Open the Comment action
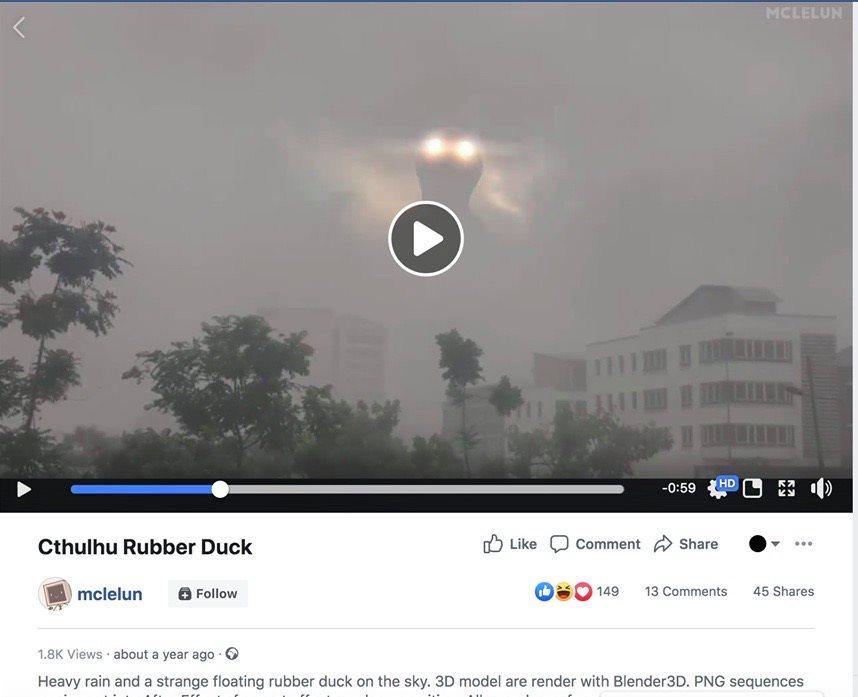 [595, 544]
